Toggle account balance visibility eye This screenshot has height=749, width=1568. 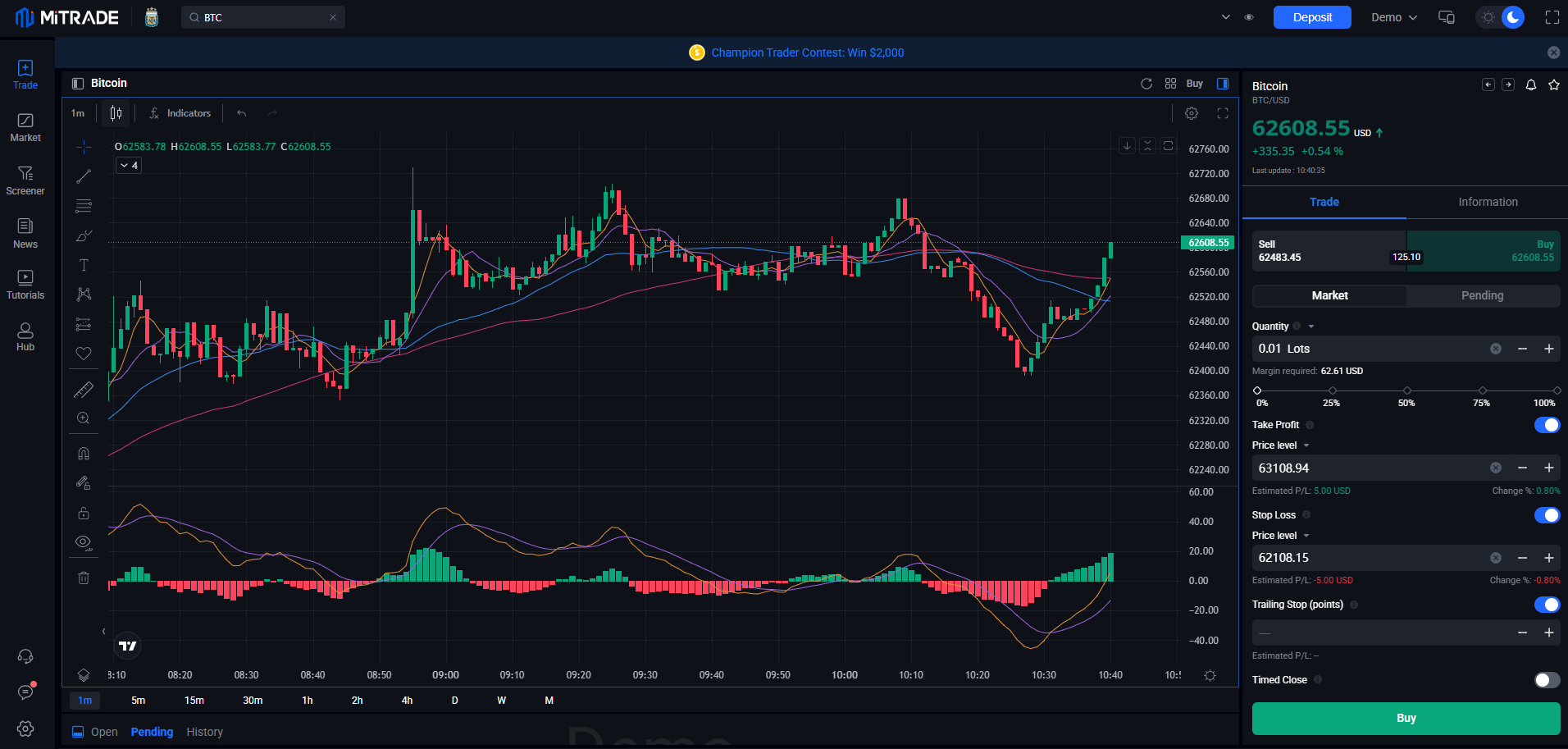[x=1249, y=17]
